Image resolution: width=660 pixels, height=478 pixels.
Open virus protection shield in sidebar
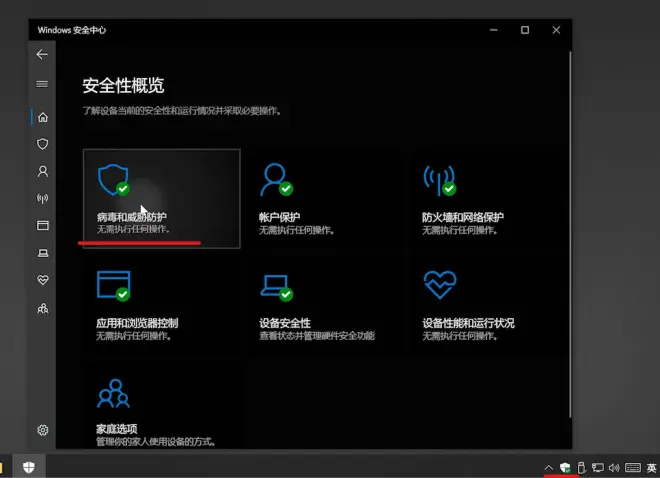[x=43, y=144]
